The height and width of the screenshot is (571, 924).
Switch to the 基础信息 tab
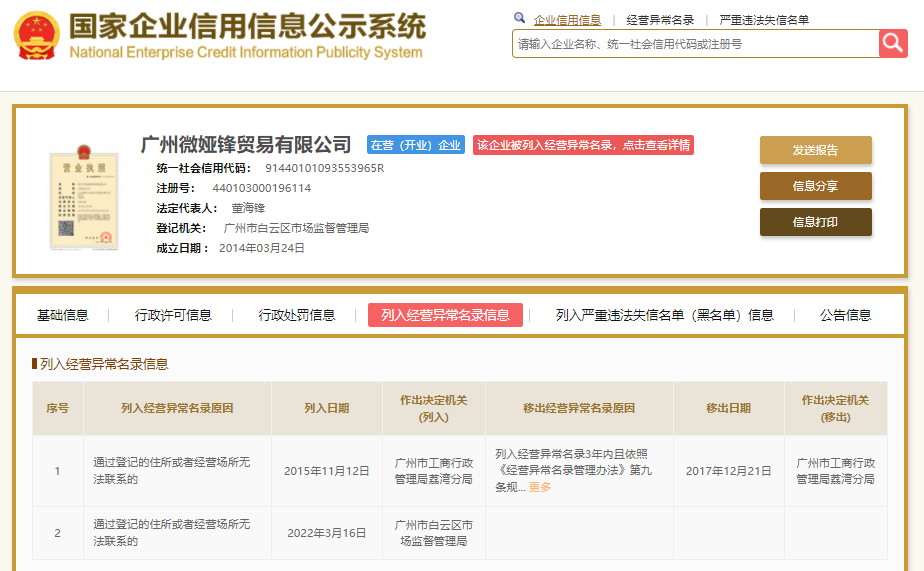click(x=62, y=315)
